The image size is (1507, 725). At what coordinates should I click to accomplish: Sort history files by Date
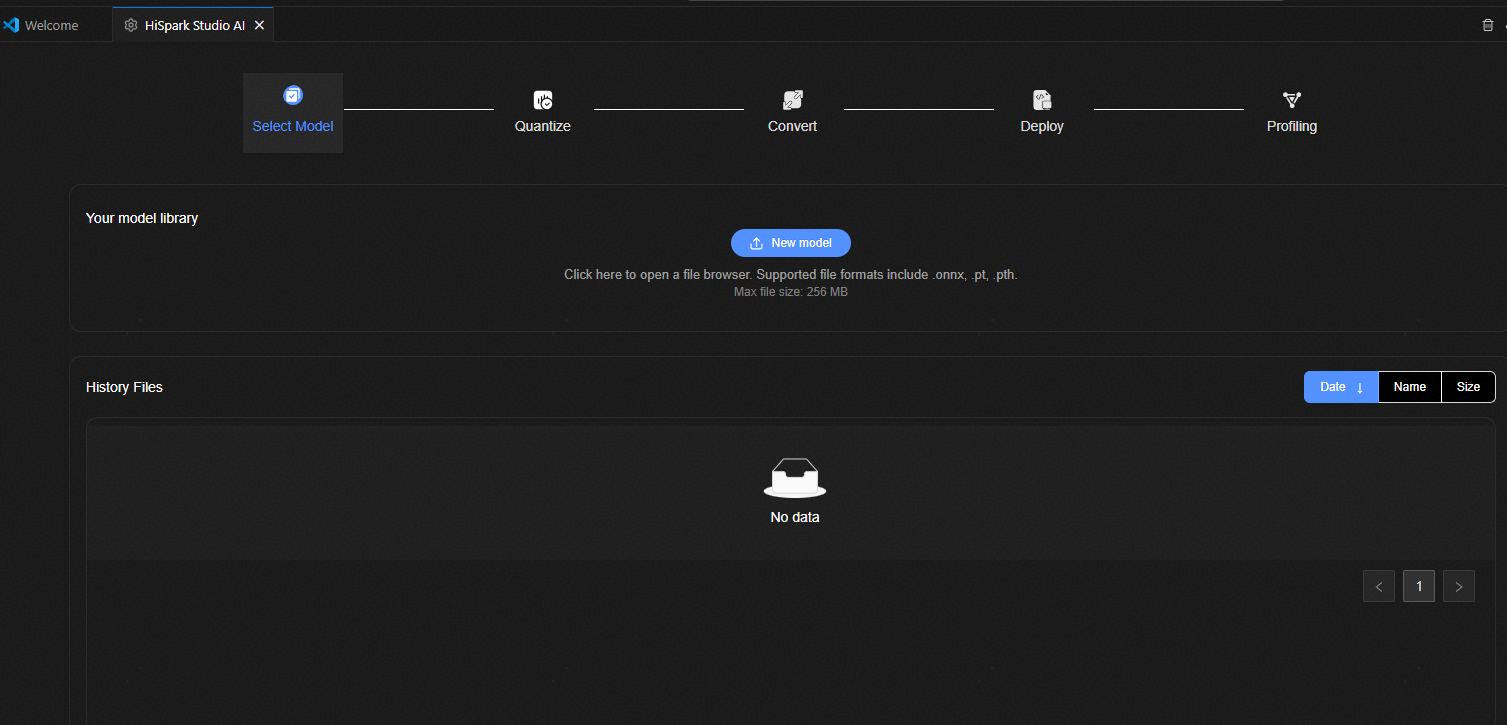(x=1340, y=387)
